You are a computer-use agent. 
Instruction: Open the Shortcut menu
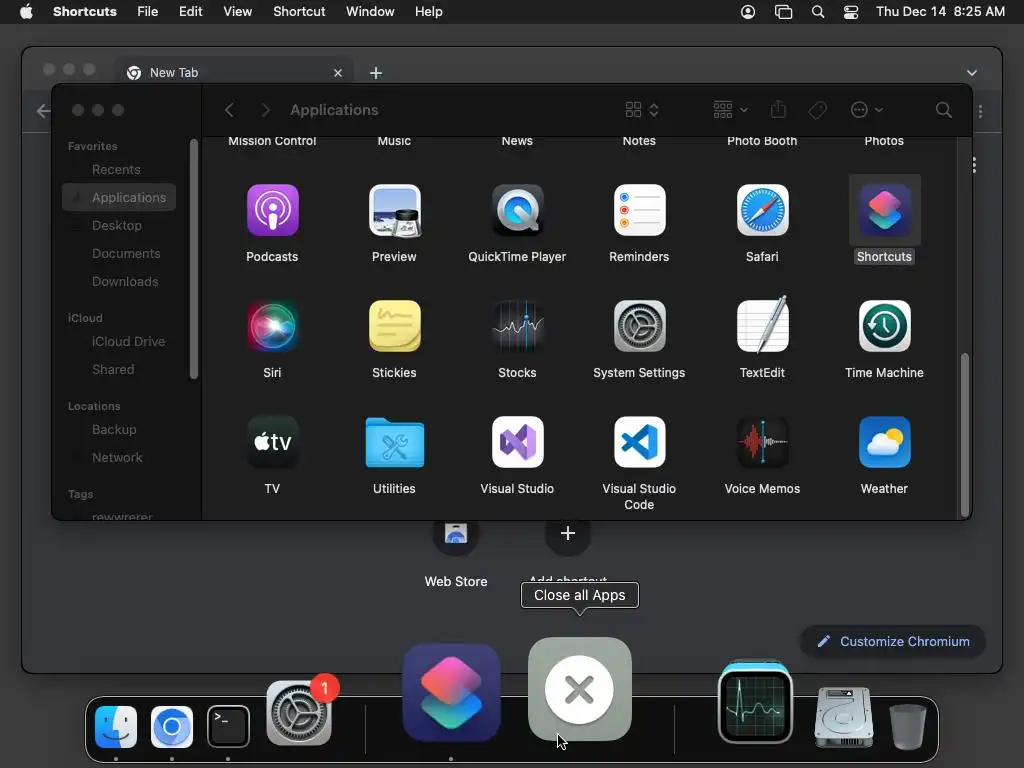click(299, 12)
